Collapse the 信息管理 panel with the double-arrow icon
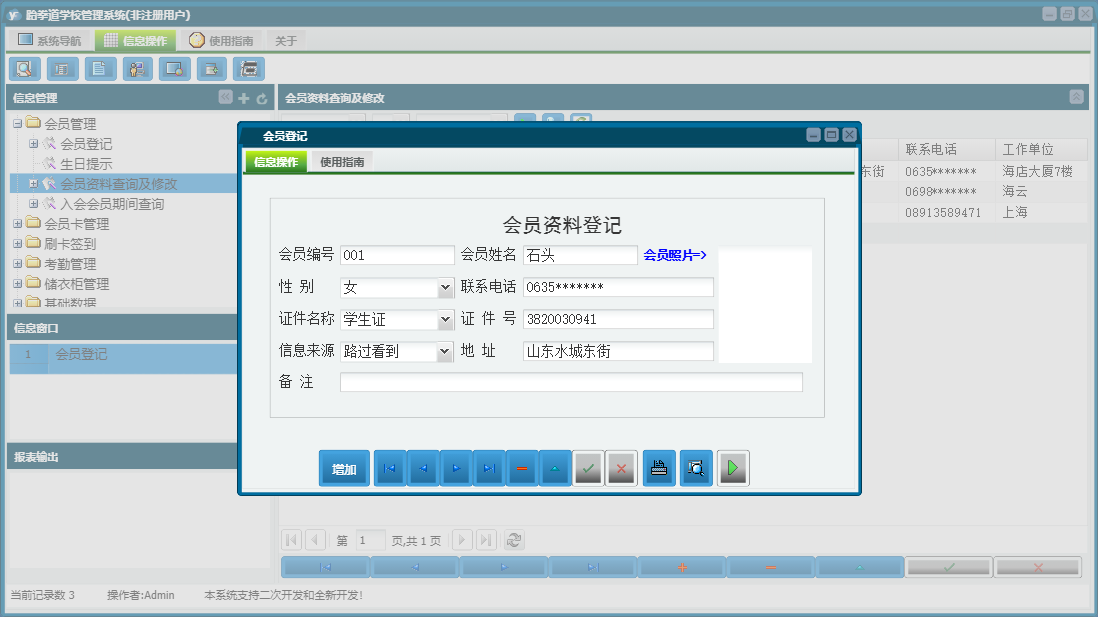The width and height of the screenshot is (1098, 617). click(225, 97)
